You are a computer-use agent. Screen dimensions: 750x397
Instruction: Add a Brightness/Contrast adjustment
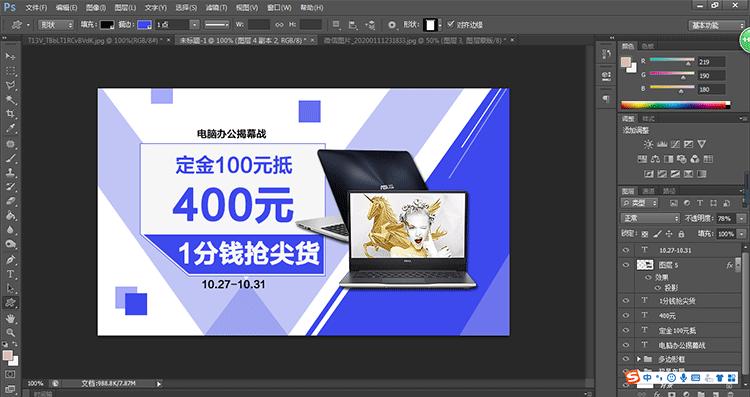(648, 144)
